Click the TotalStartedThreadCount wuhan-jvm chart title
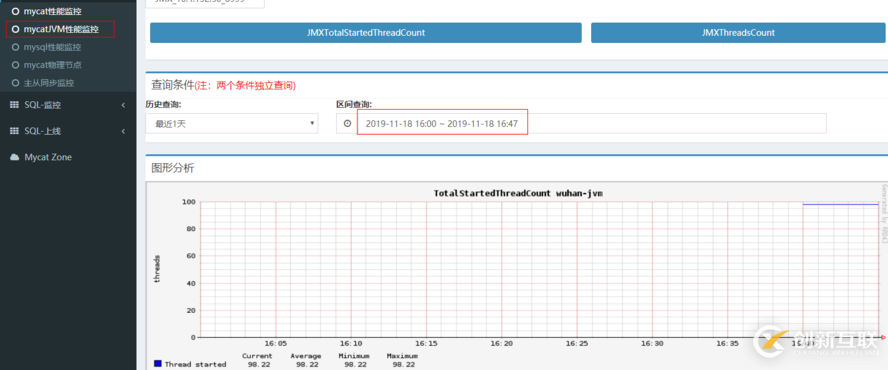Image resolution: width=888 pixels, height=370 pixels. click(518, 193)
